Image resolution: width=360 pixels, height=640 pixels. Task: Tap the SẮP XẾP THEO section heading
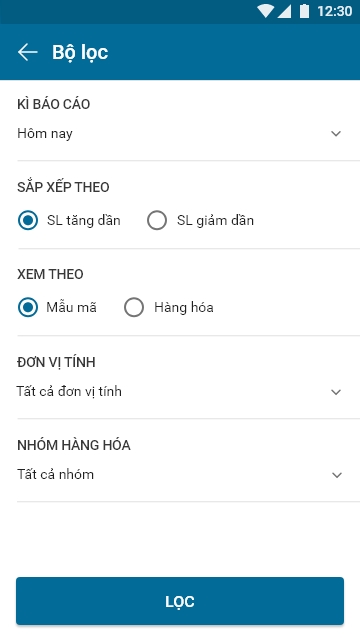63,187
